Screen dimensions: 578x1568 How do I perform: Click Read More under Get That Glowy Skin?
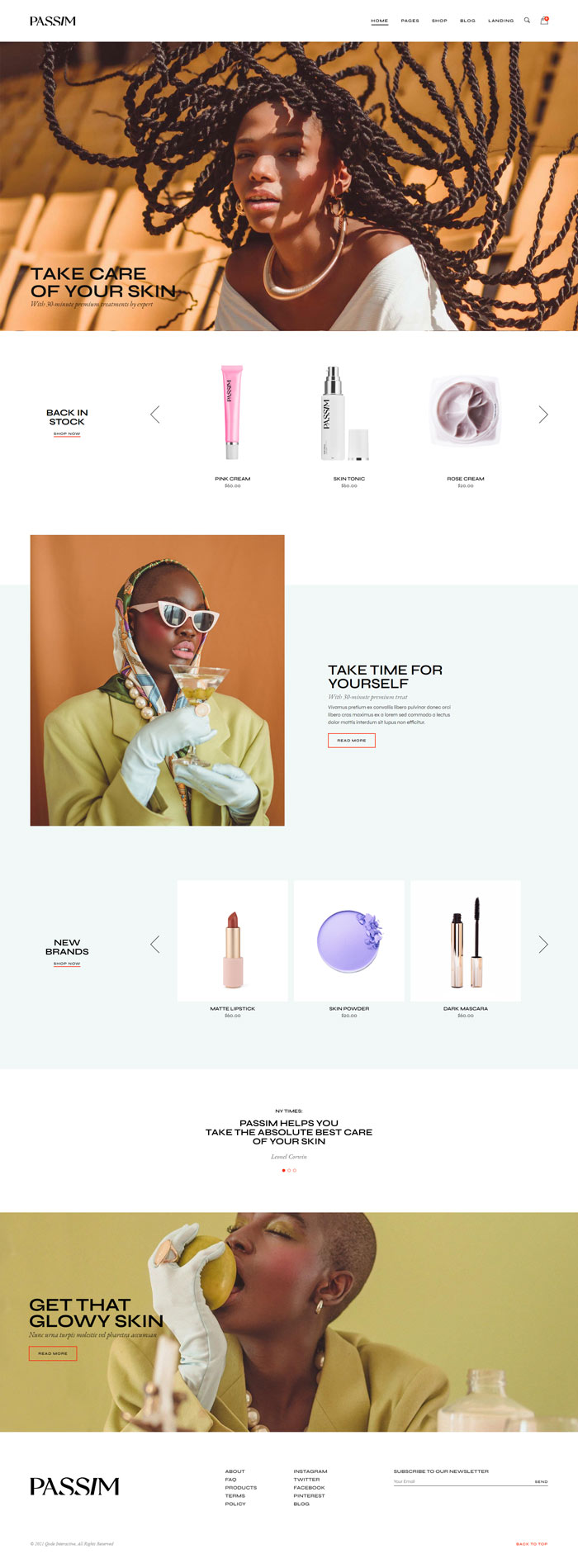[53, 1353]
